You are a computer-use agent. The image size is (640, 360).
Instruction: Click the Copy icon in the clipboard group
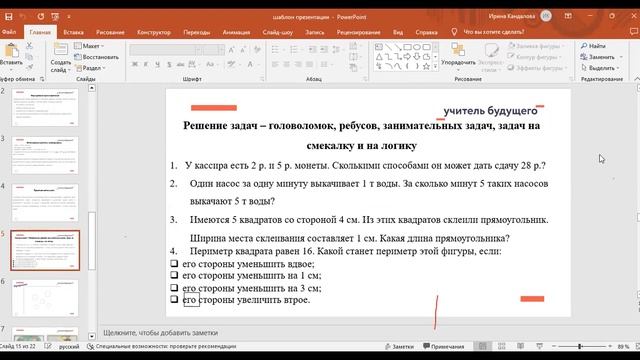coord(29,57)
